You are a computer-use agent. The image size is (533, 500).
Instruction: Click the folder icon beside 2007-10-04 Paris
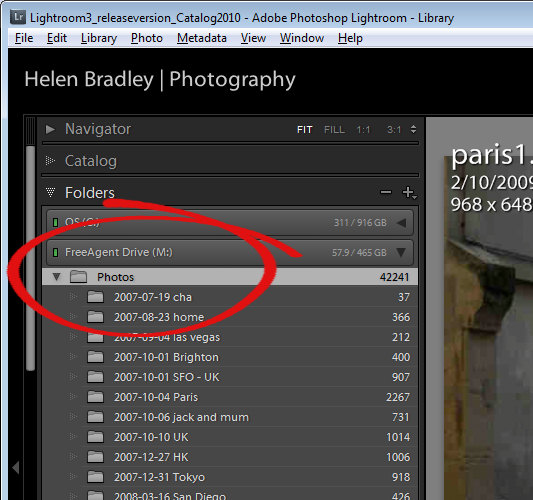(x=95, y=397)
